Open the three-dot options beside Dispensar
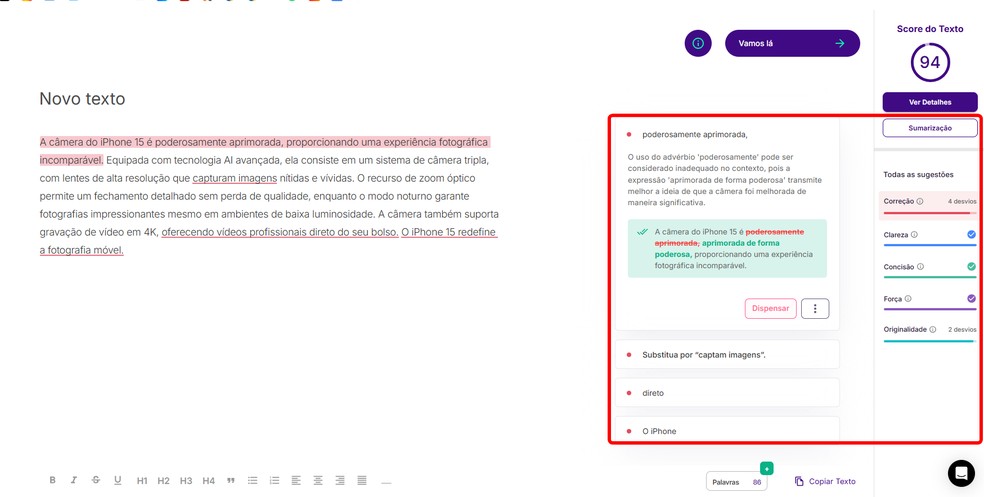 click(815, 309)
